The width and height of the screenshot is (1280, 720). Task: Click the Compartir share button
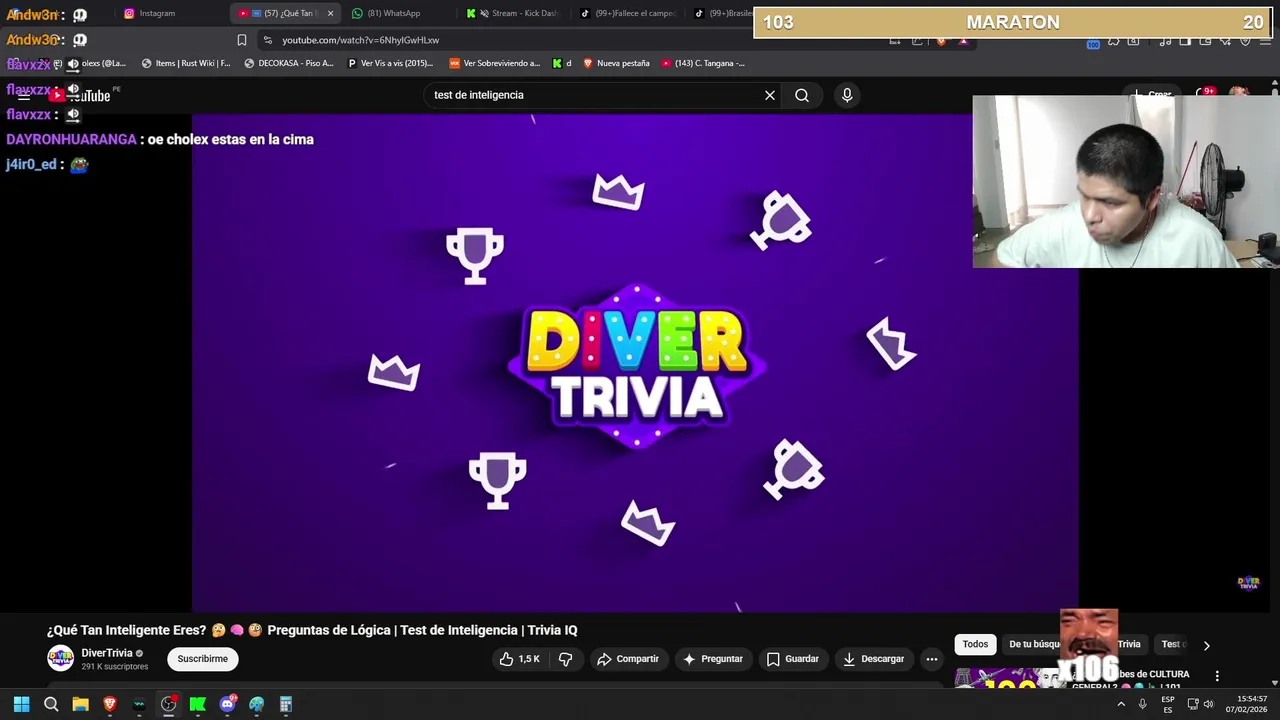pyautogui.click(x=628, y=659)
